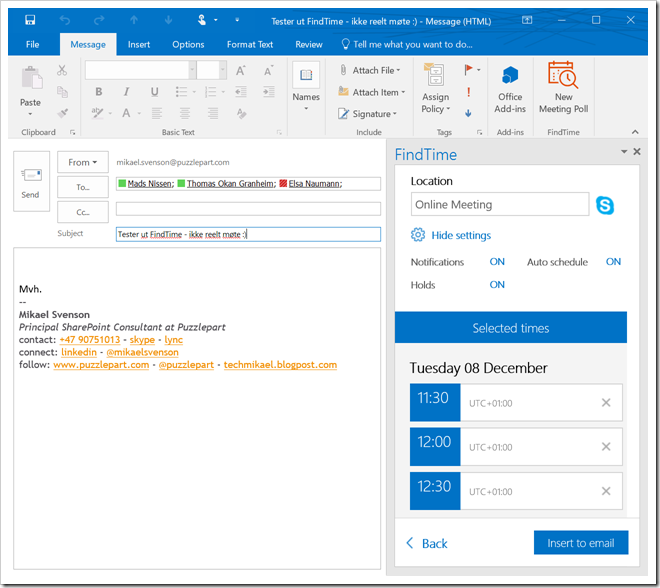This screenshot has width=660, height=588.
Task: Click the Cut scissors icon
Action: point(62,70)
